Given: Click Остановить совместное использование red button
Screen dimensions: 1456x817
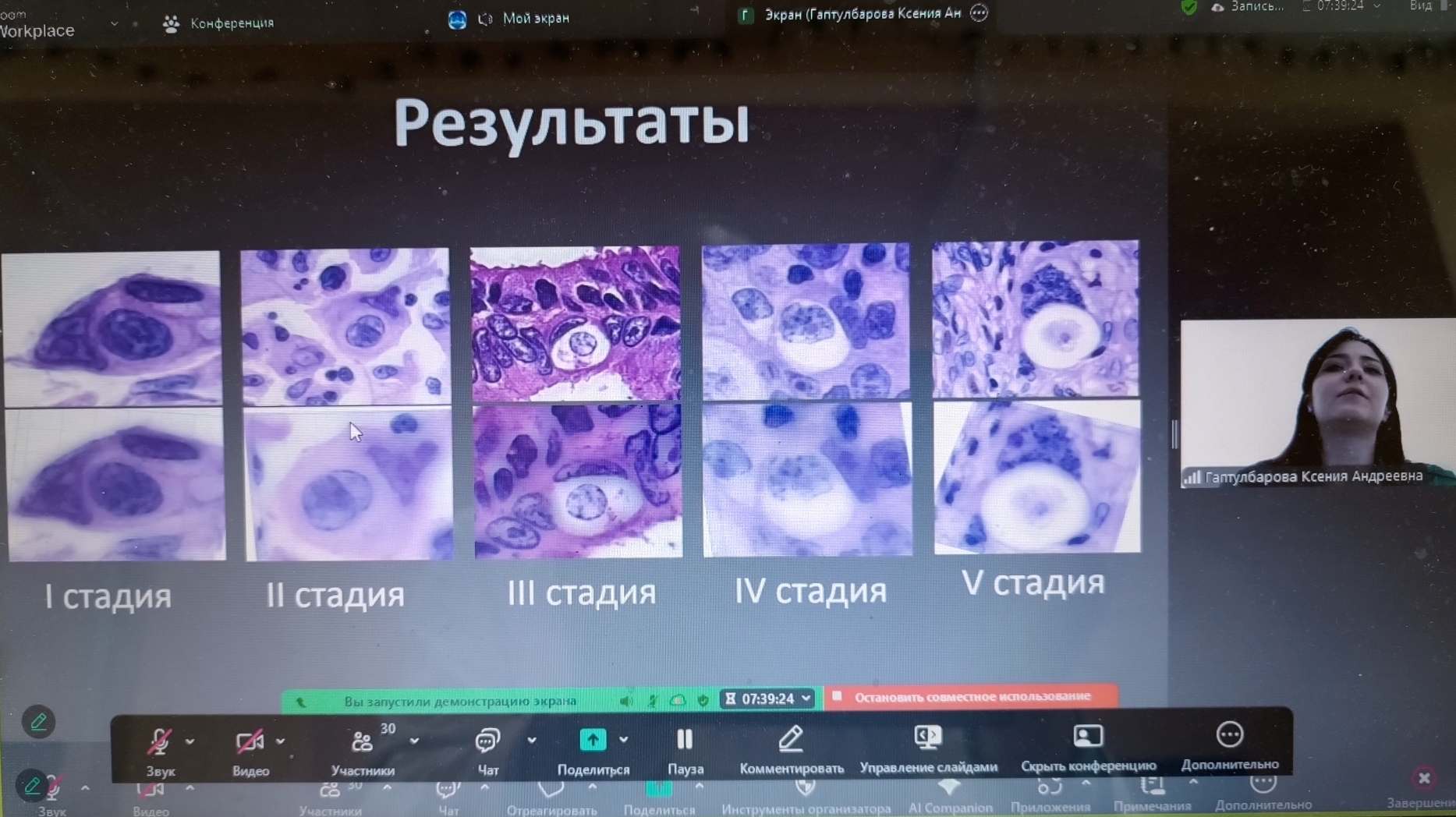Looking at the screenshot, I should click(x=971, y=696).
